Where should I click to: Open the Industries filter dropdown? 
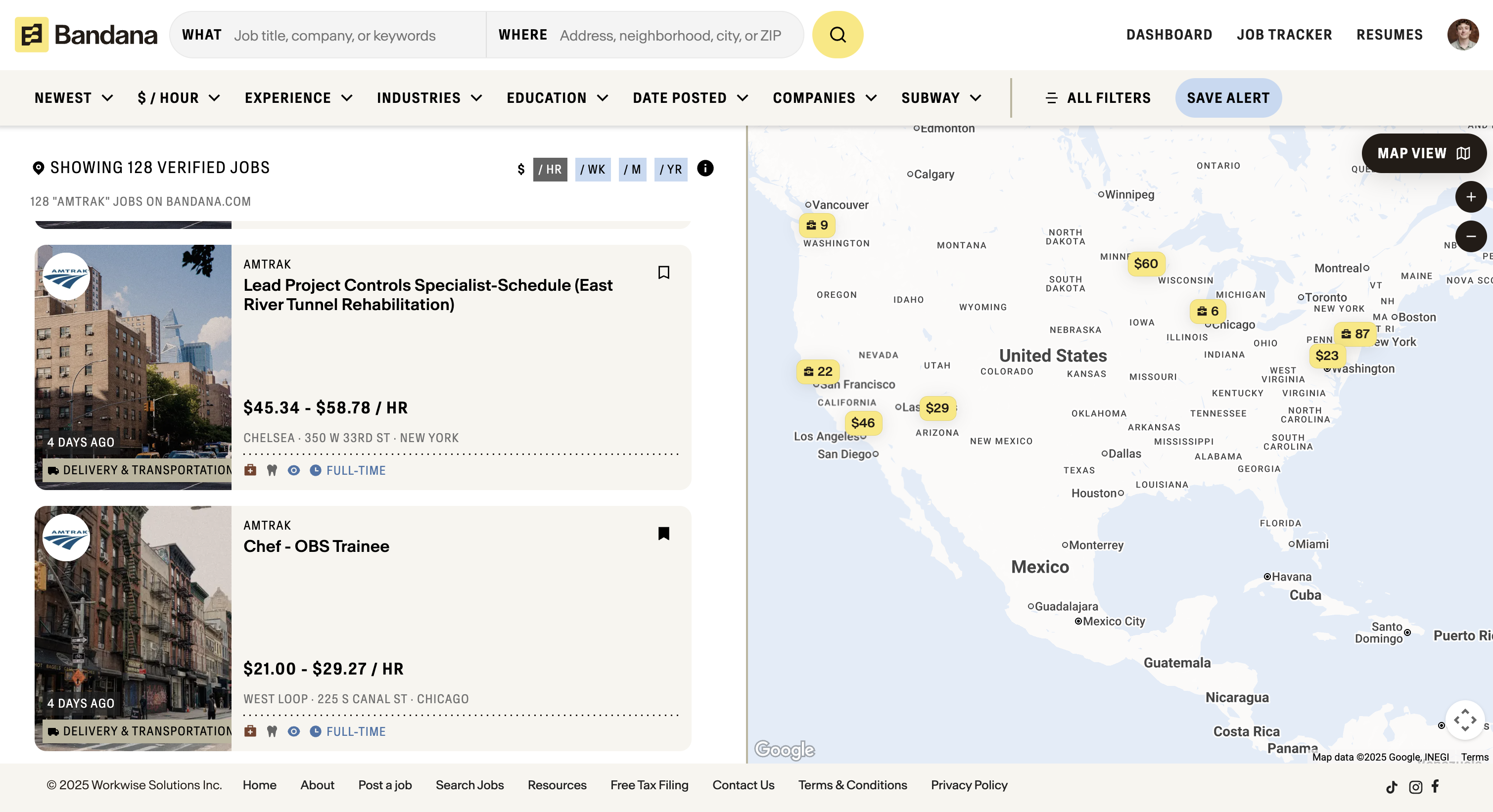pos(429,98)
